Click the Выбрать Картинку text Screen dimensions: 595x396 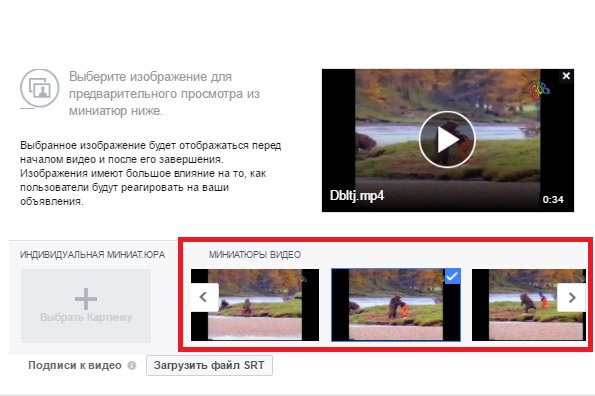pos(86,317)
